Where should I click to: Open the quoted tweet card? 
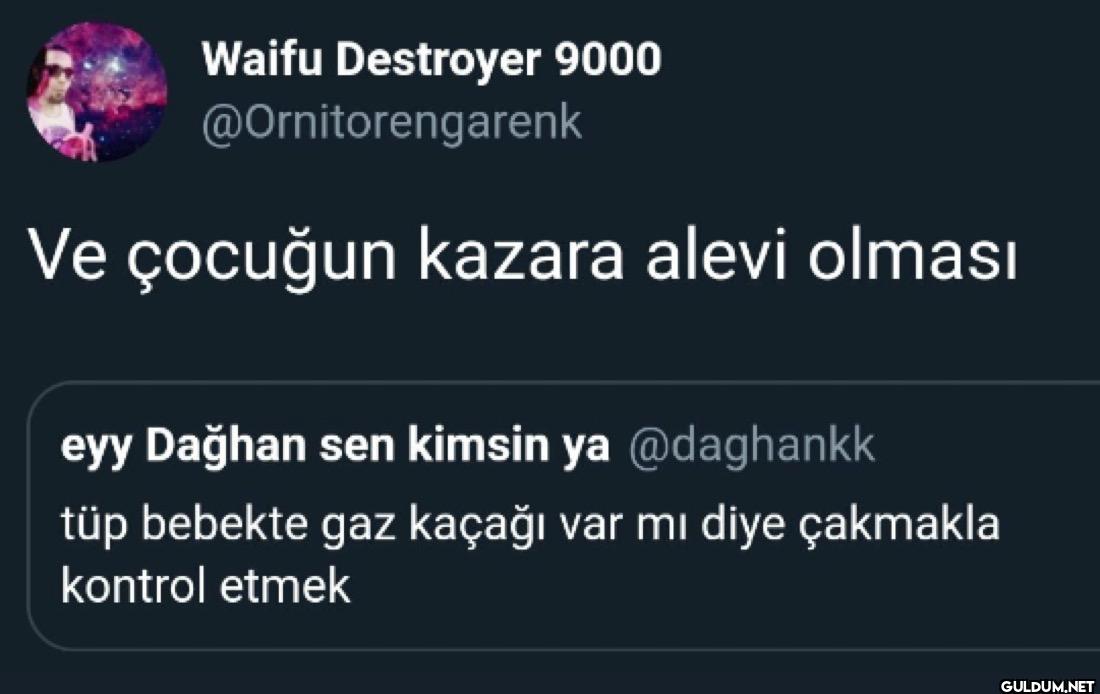(x=563, y=516)
